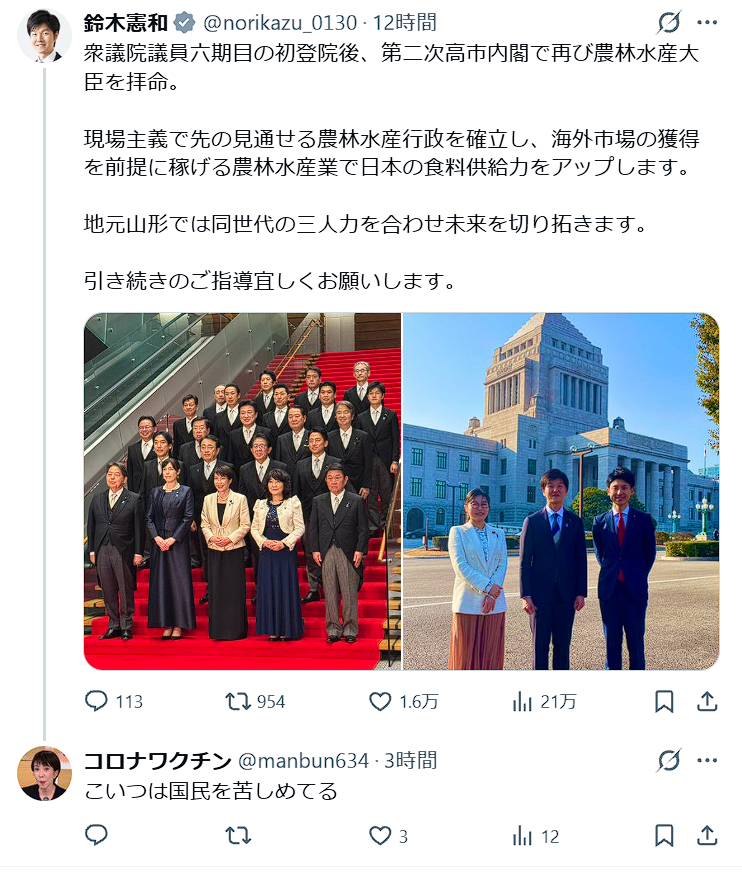Share コロナワクチン's reply

coord(707,835)
